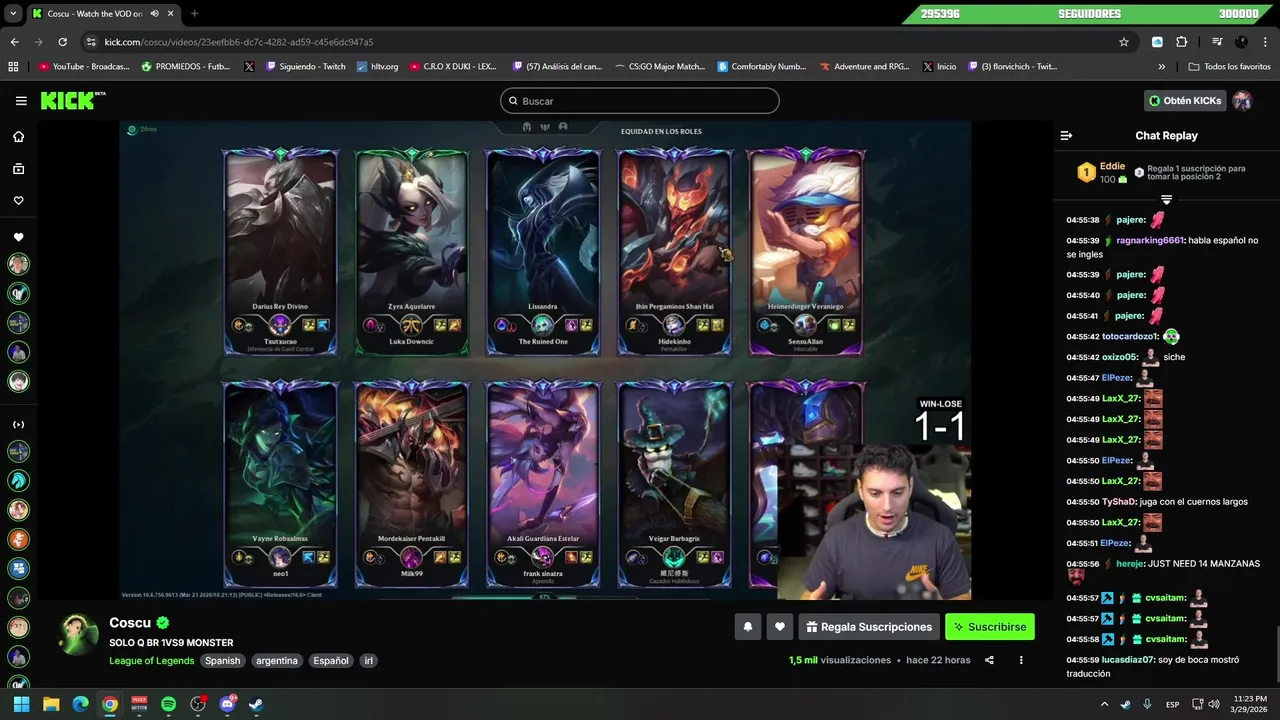Open Coscu channel name link
Viewport: 1280px width, 720px height.
point(130,622)
